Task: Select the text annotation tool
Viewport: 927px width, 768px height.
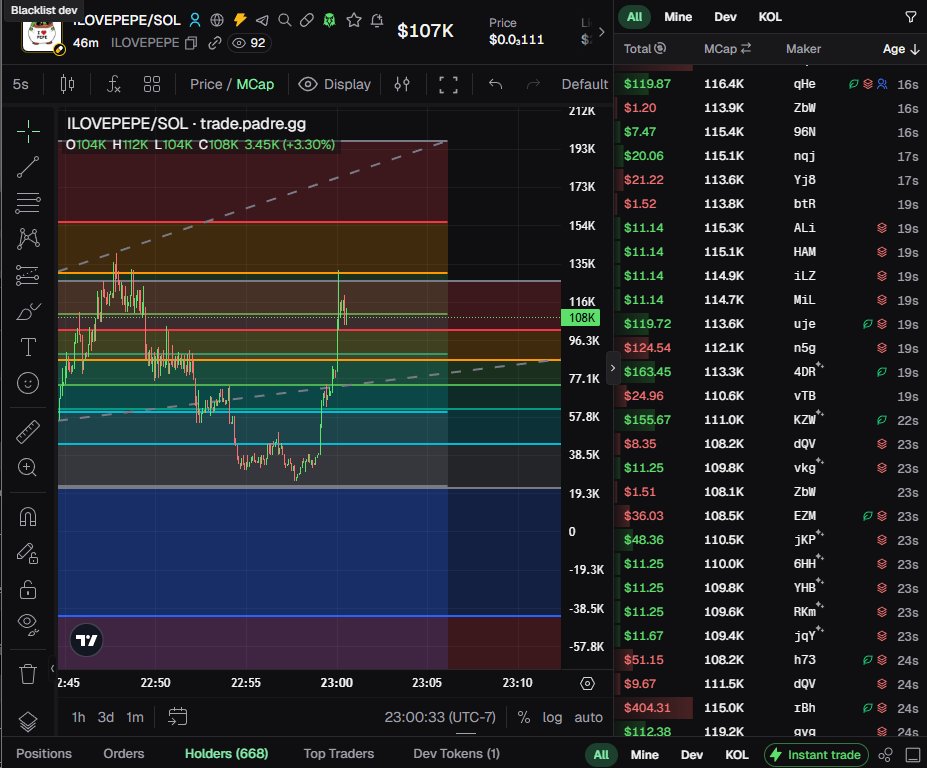Action: tap(28, 347)
